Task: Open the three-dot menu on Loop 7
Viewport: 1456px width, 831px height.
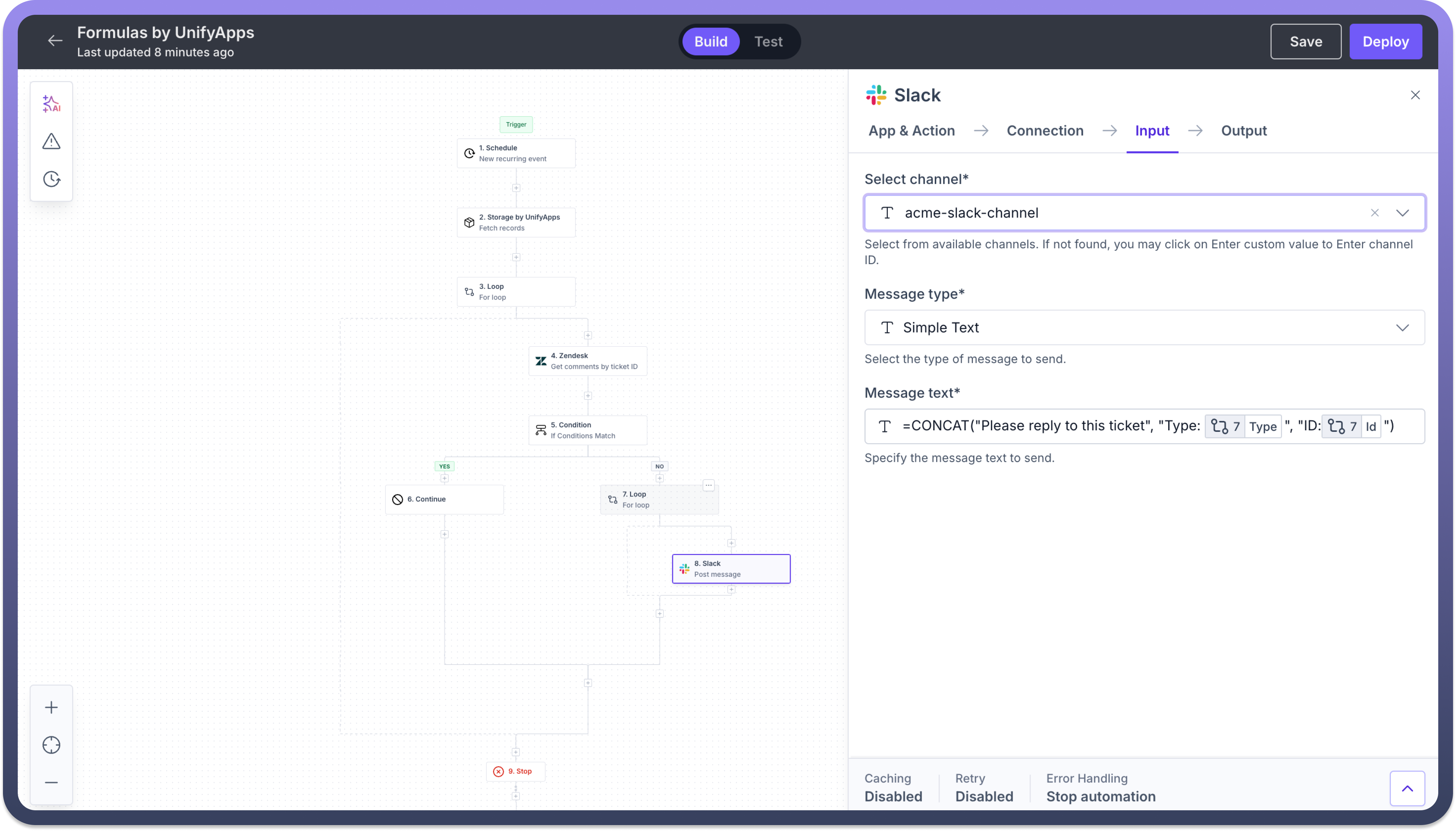Action: click(708, 485)
